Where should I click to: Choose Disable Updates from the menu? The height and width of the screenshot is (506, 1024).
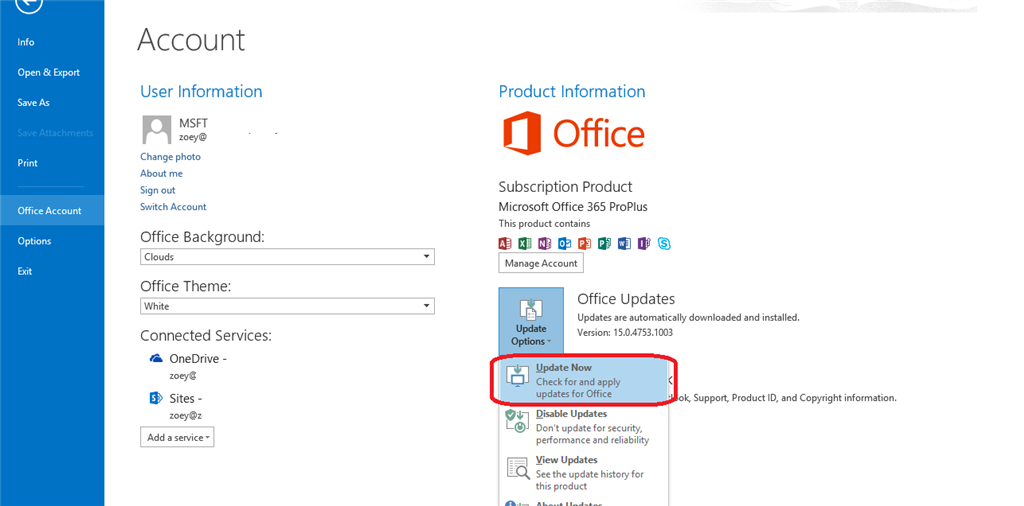[583, 426]
